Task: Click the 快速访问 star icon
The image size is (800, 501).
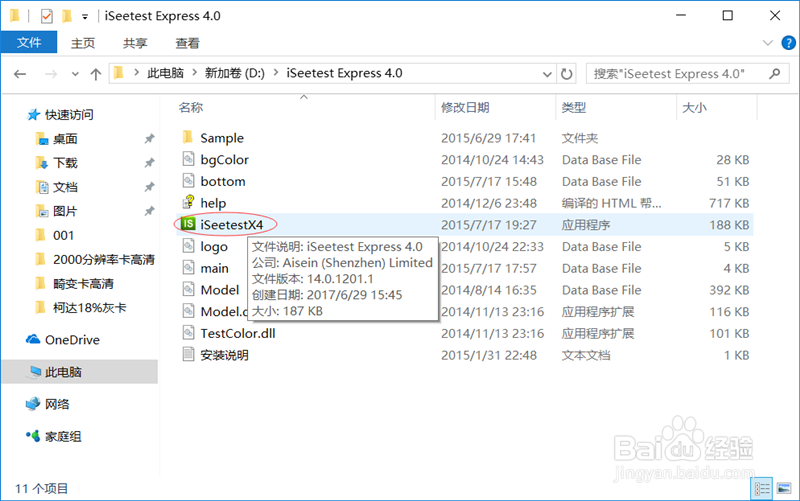Action: coord(33,114)
